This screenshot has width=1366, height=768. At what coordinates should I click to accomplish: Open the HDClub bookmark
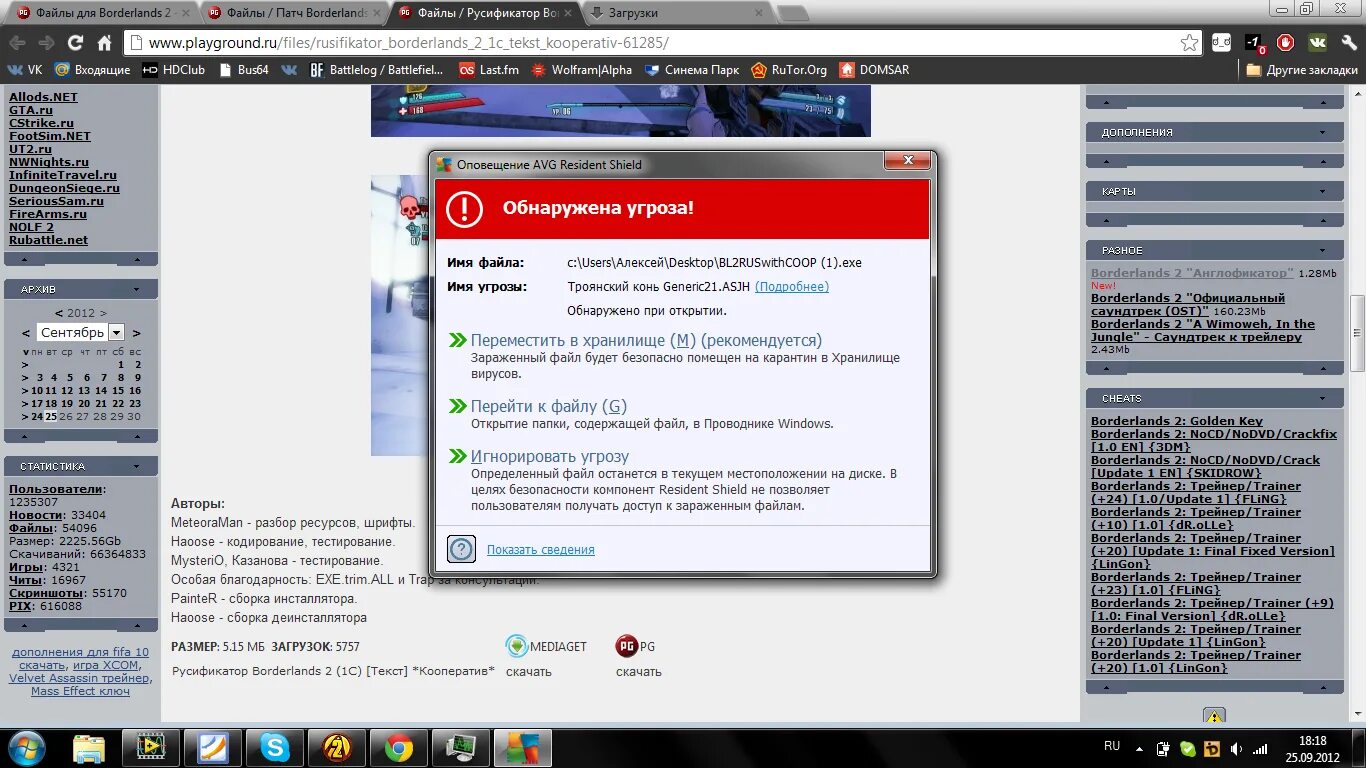click(x=173, y=70)
